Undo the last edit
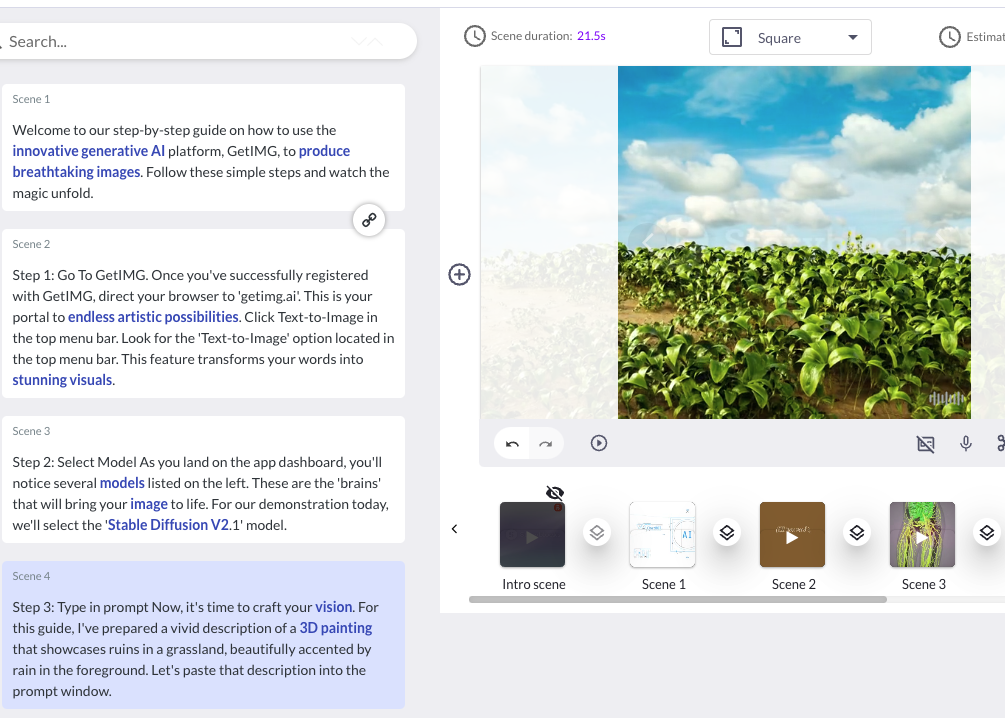This screenshot has width=1005, height=718. click(512, 444)
